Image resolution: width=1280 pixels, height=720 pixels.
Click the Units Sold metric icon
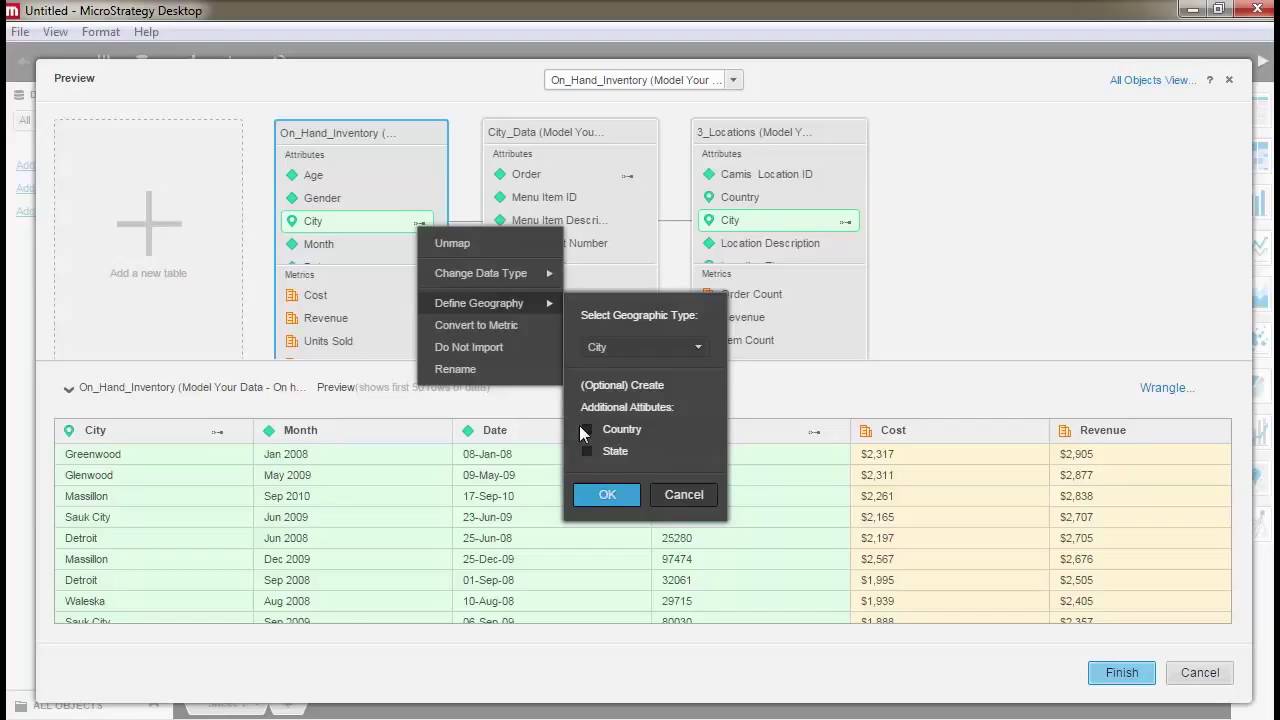pyautogui.click(x=292, y=341)
